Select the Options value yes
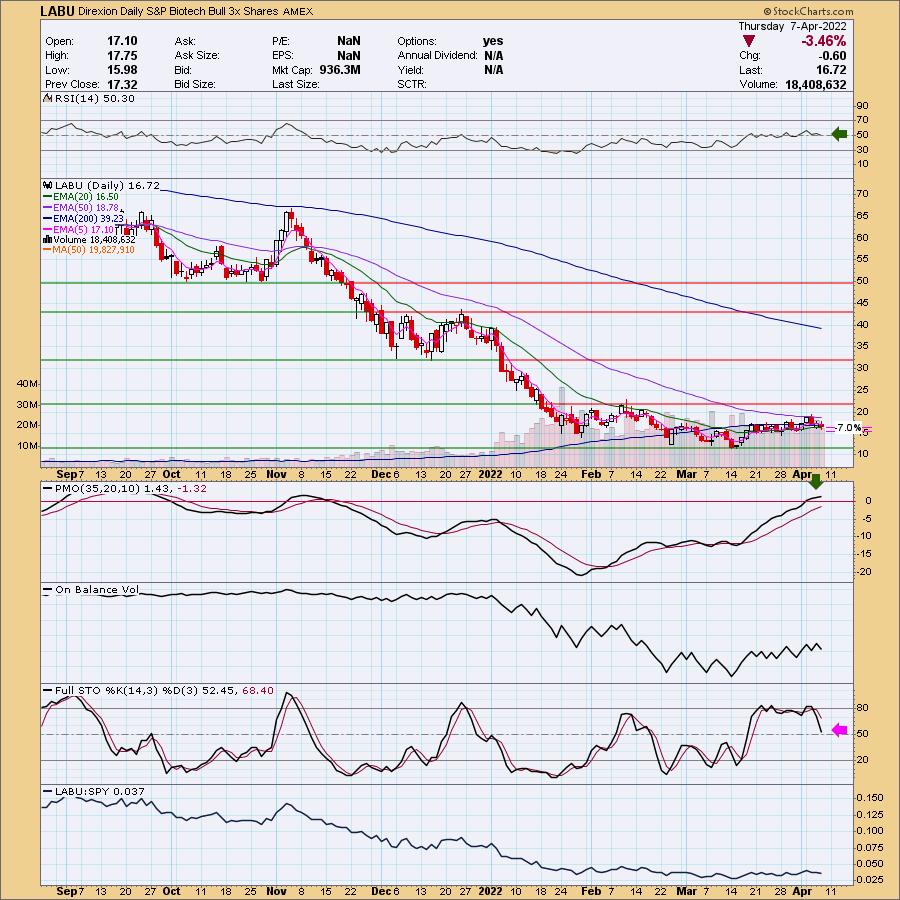The image size is (900, 900). pyautogui.click(x=493, y=41)
